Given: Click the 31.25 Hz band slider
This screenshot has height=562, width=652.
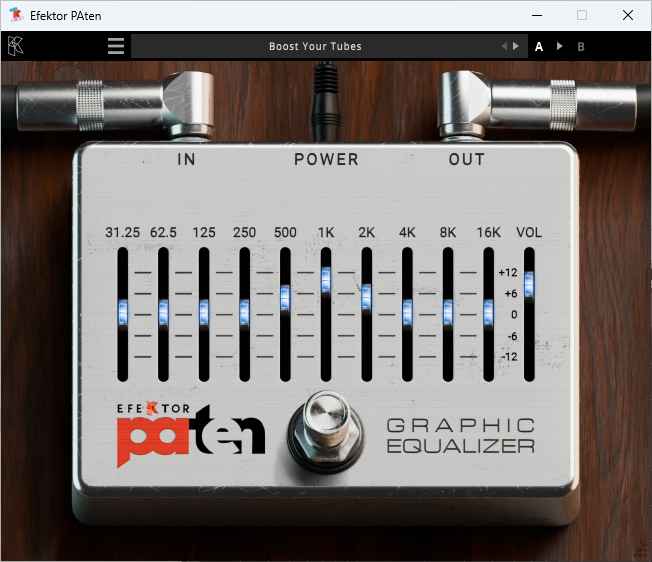Looking at the screenshot, I should [123, 312].
